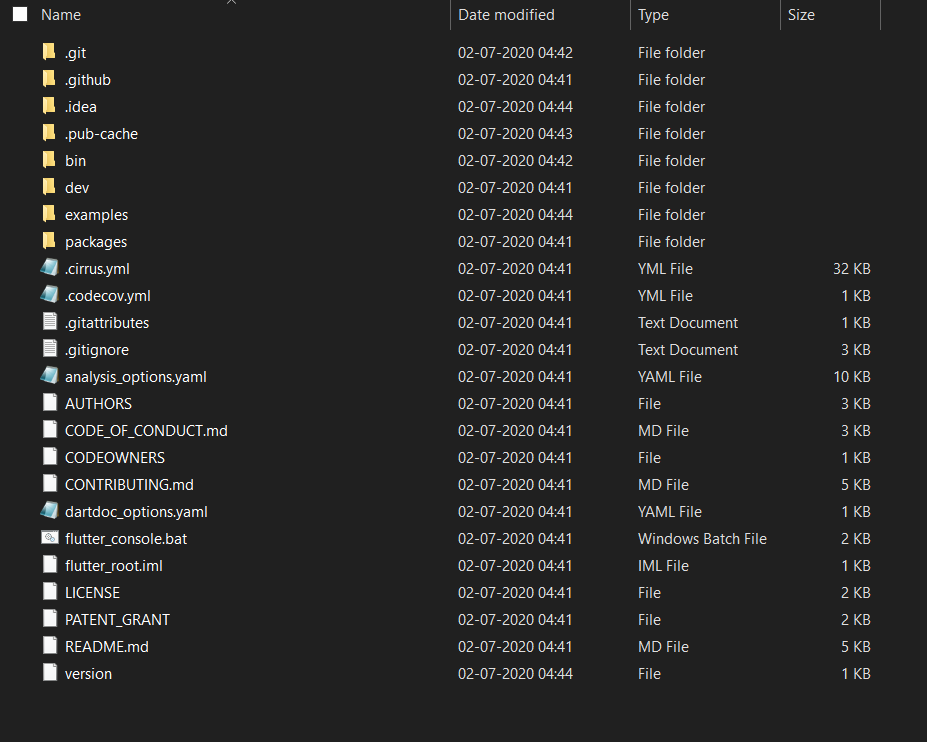927x742 pixels.
Task: Click the LICENSE file icon
Action: pyautogui.click(x=50, y=592)
